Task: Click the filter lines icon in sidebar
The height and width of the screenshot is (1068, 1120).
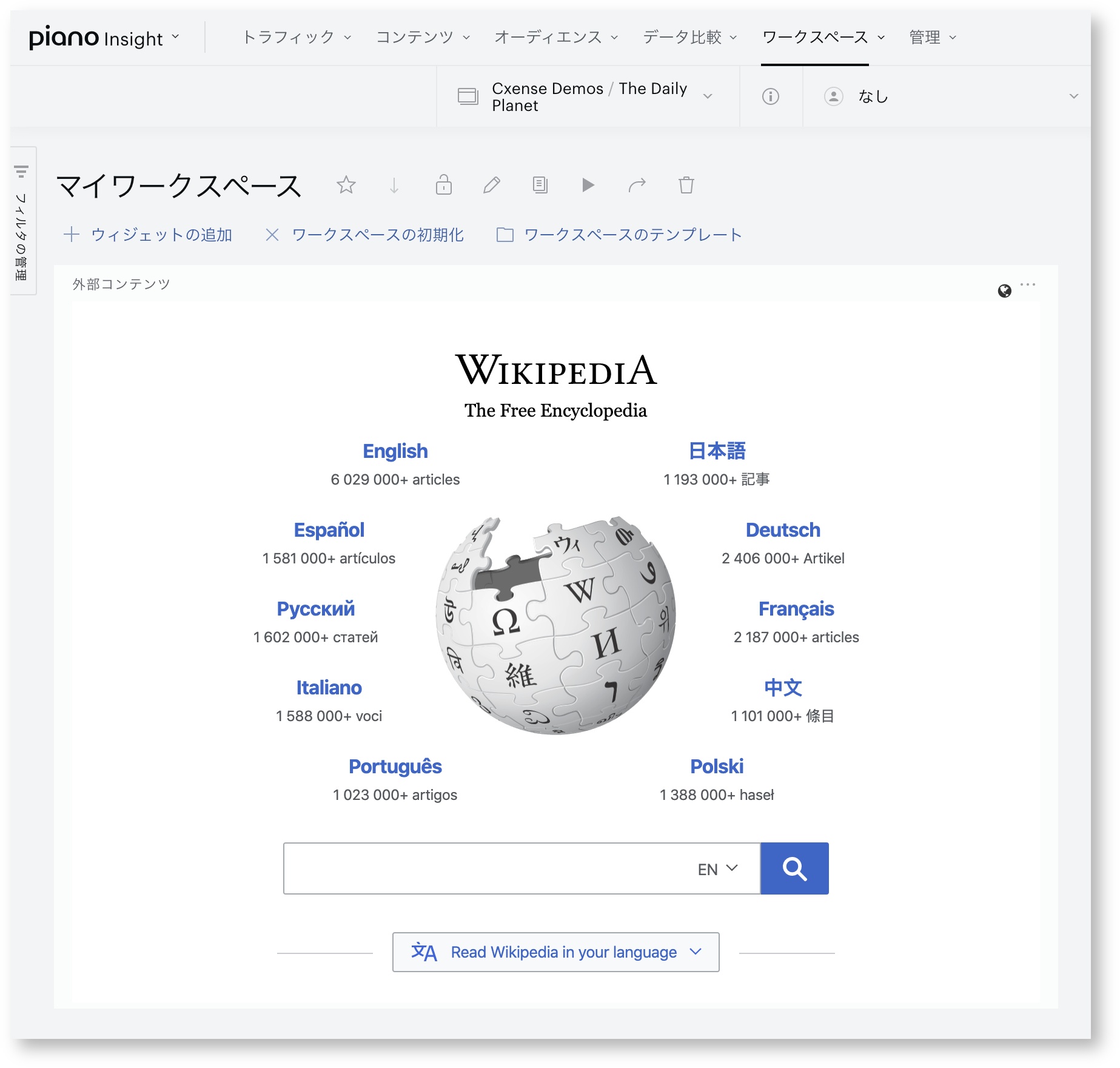Action: point(21,172)
